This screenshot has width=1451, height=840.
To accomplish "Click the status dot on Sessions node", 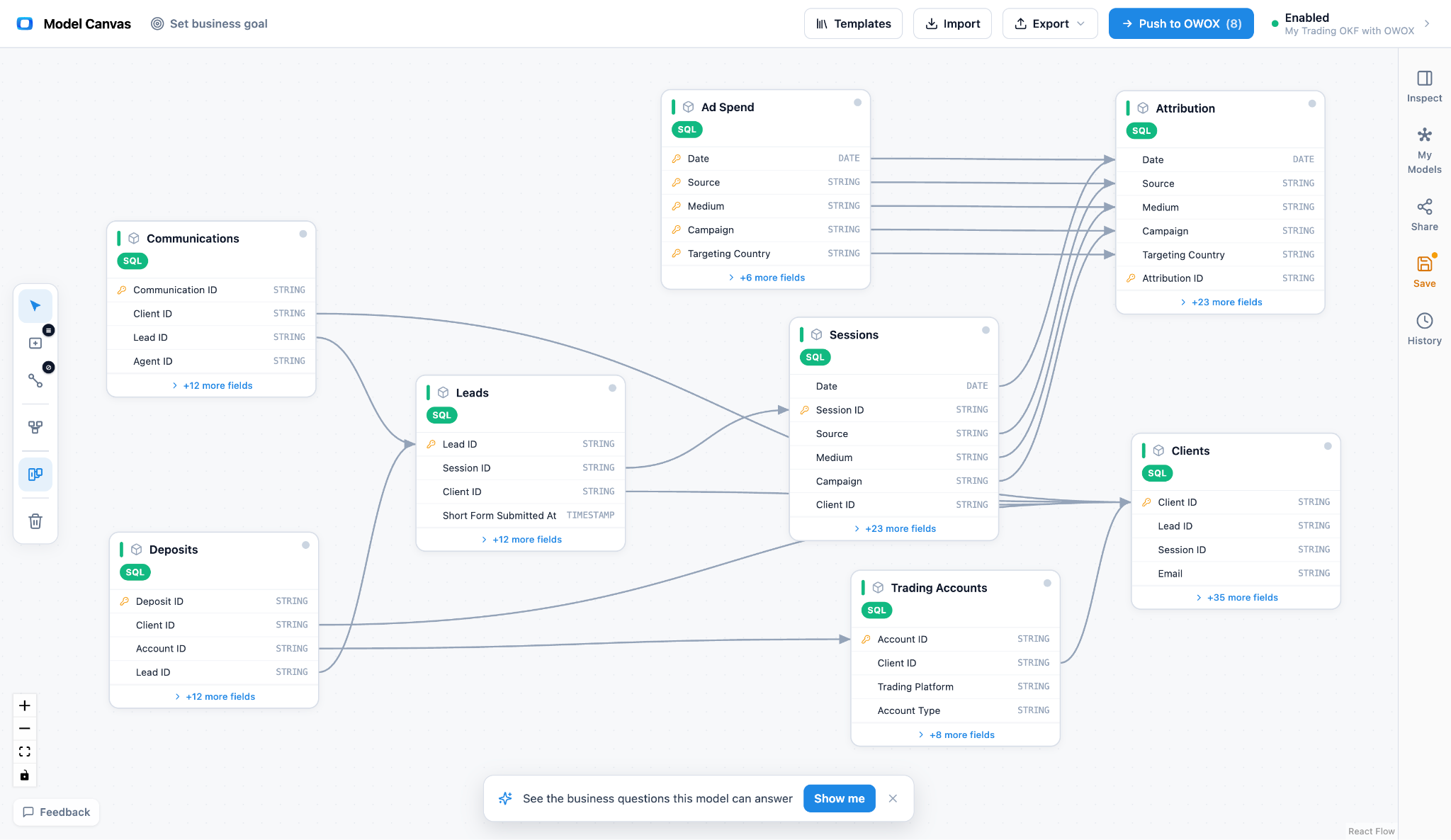I will point(986,330).
